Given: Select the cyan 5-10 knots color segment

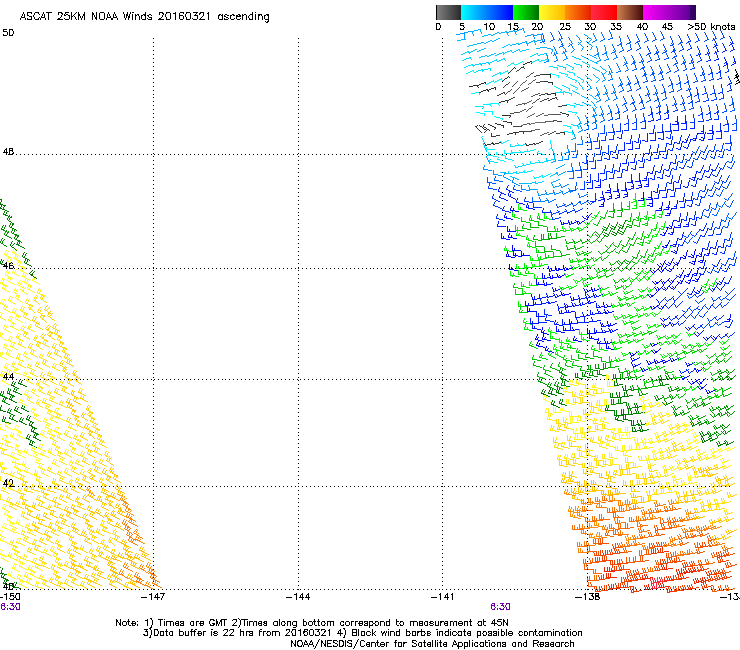Looking at the screenshot, I should tap(474, 12).
